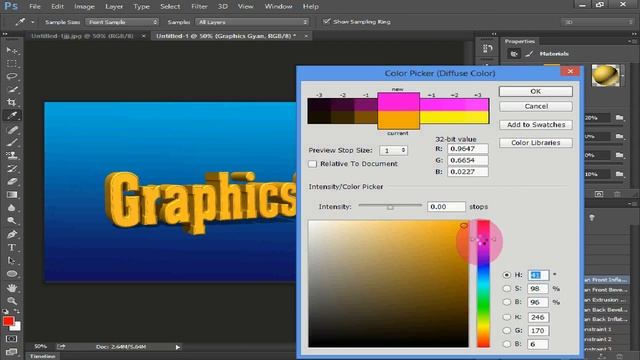Click the vertical hue spectrum strip

coord(483,284)
